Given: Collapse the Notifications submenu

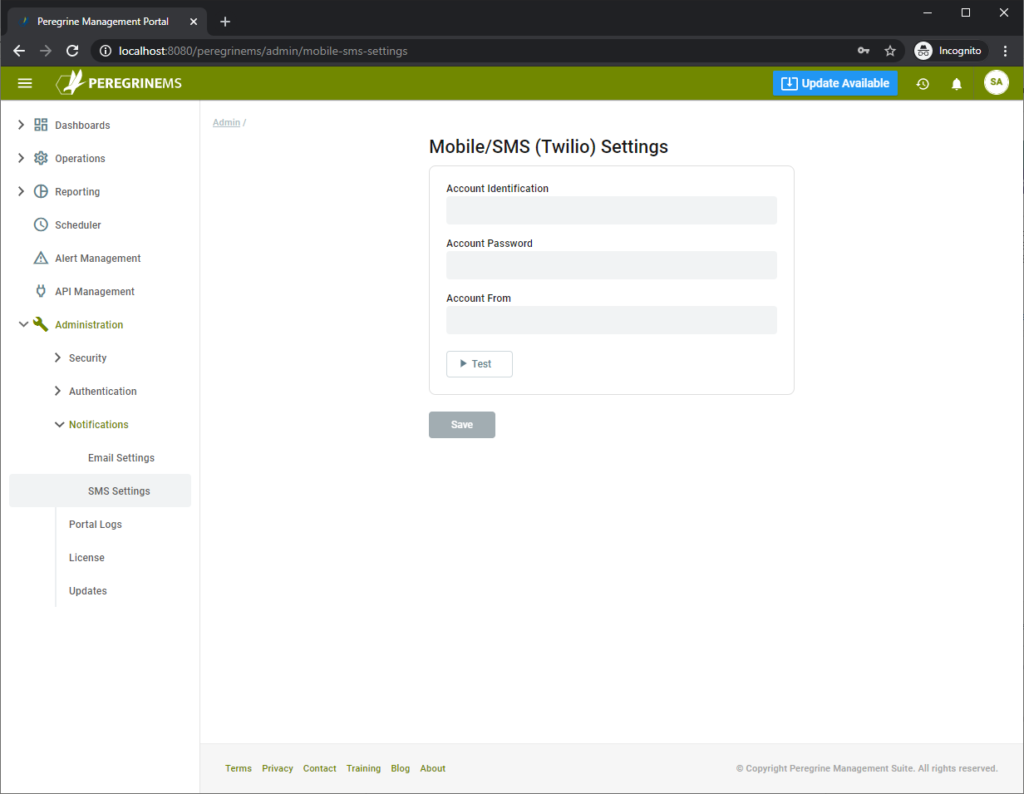Looking at the screenshot, I should coord(99,424).
